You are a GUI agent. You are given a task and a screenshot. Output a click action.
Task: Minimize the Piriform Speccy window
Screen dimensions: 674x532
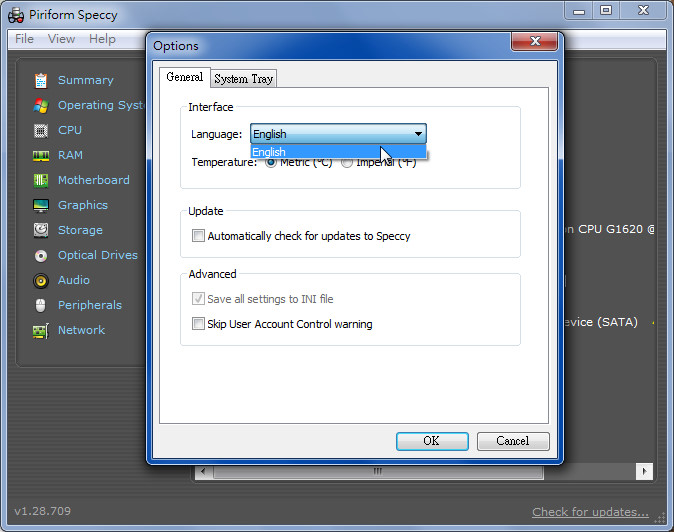coord(579,11)
